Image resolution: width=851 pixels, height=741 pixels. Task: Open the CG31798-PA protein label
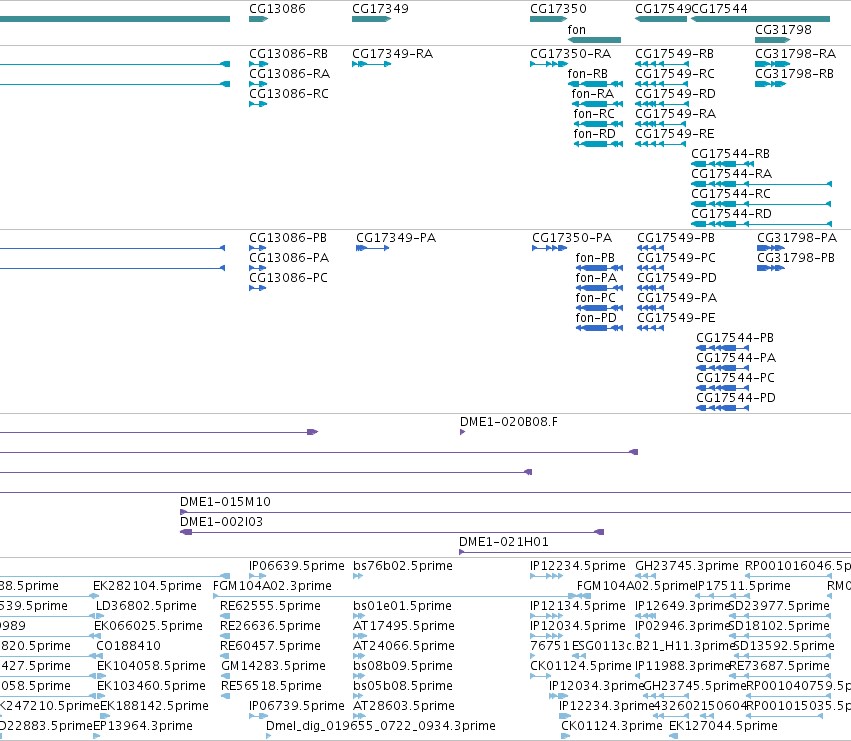(797, 238)
